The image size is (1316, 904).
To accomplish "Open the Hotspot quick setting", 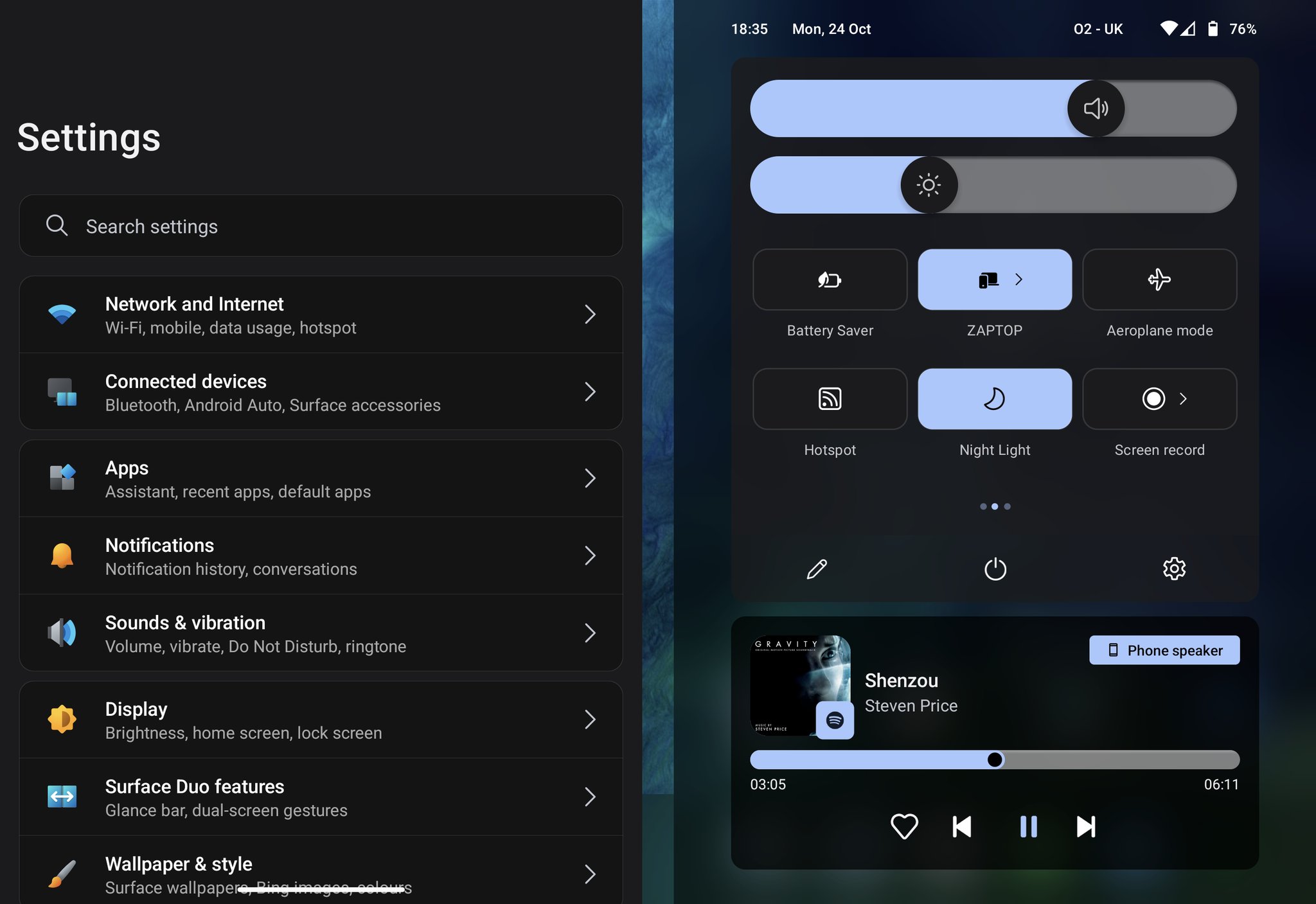I will point(830,398).
